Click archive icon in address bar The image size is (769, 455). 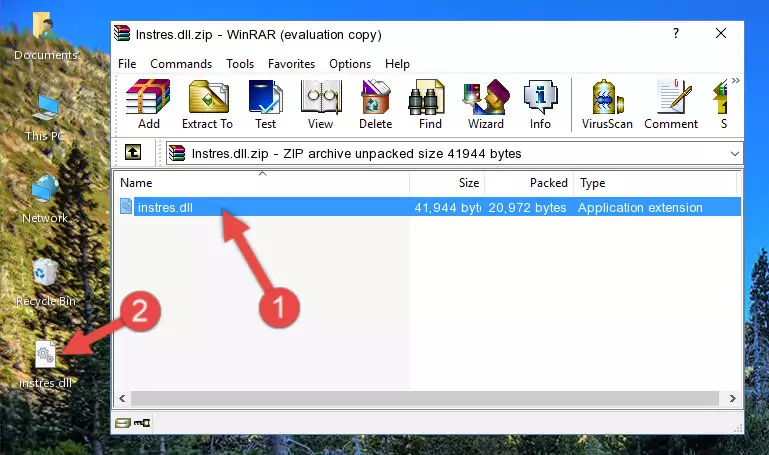pyautogui.click(x=177, y=153)
